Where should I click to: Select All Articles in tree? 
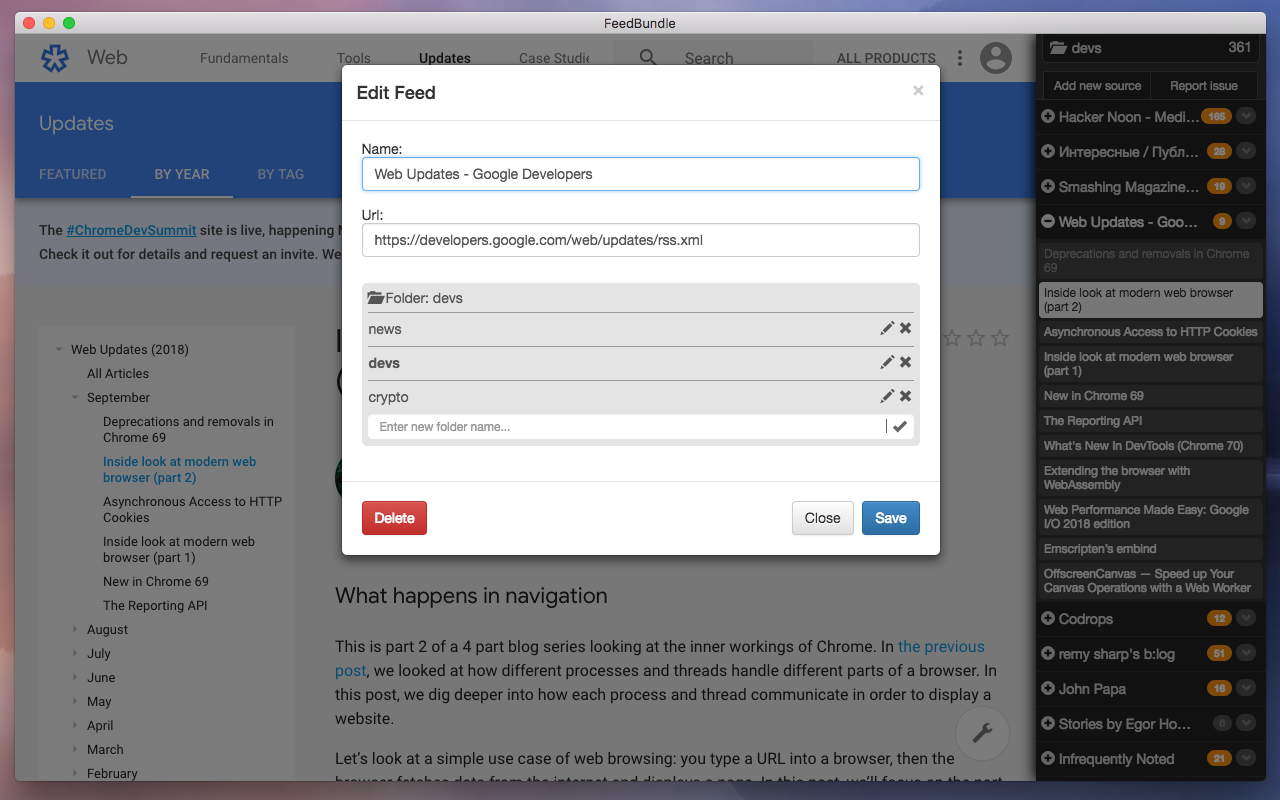(118, 374)
